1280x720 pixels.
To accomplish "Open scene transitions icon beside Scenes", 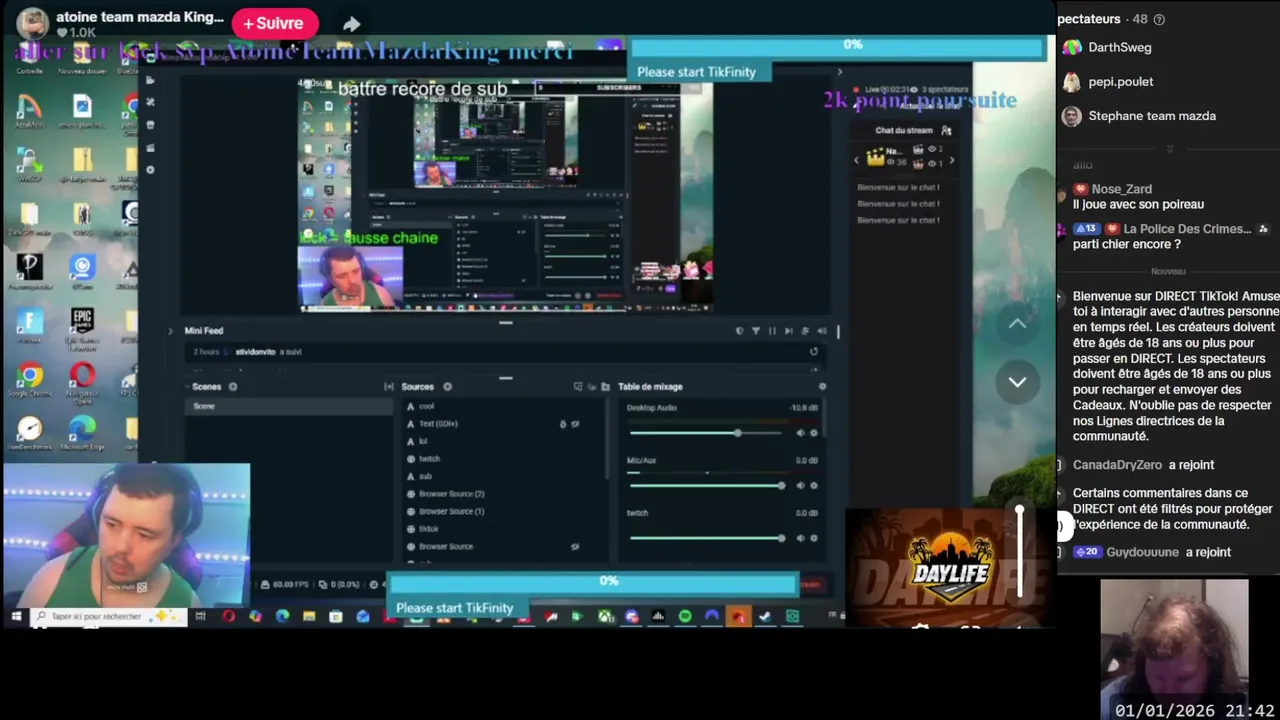I will coord(389,386).
